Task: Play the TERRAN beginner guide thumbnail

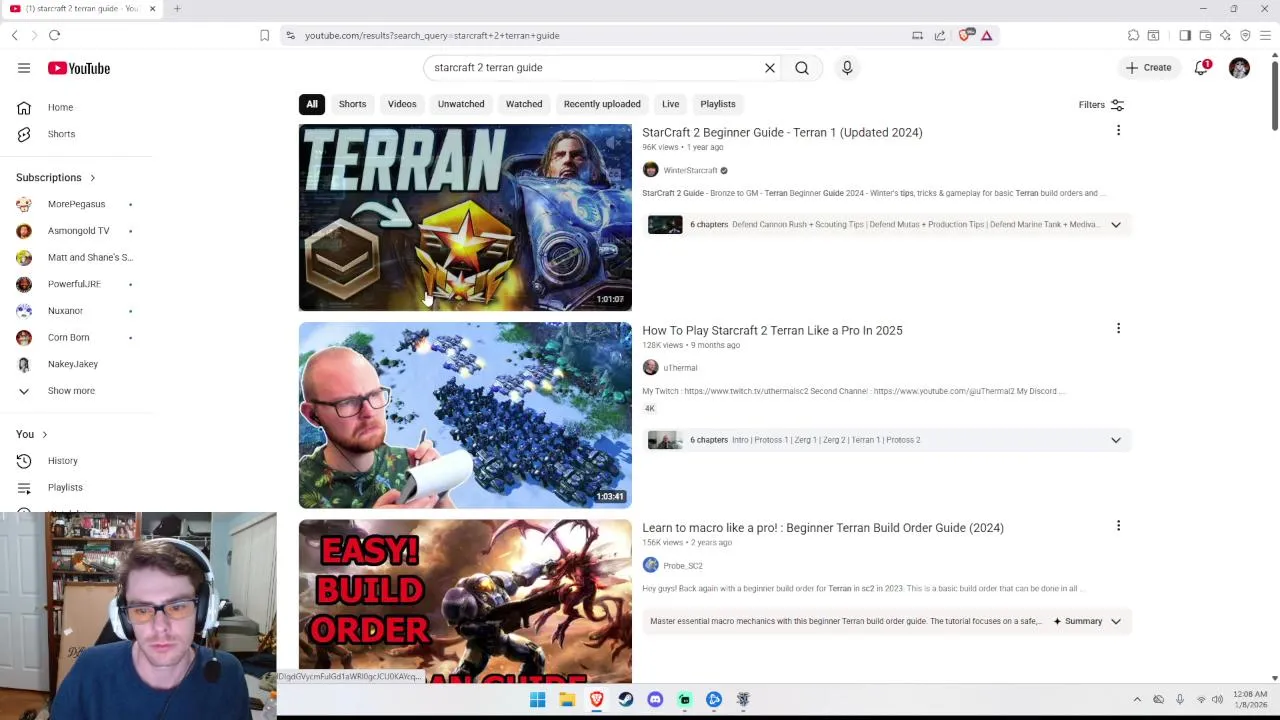Action: (465, 217)
